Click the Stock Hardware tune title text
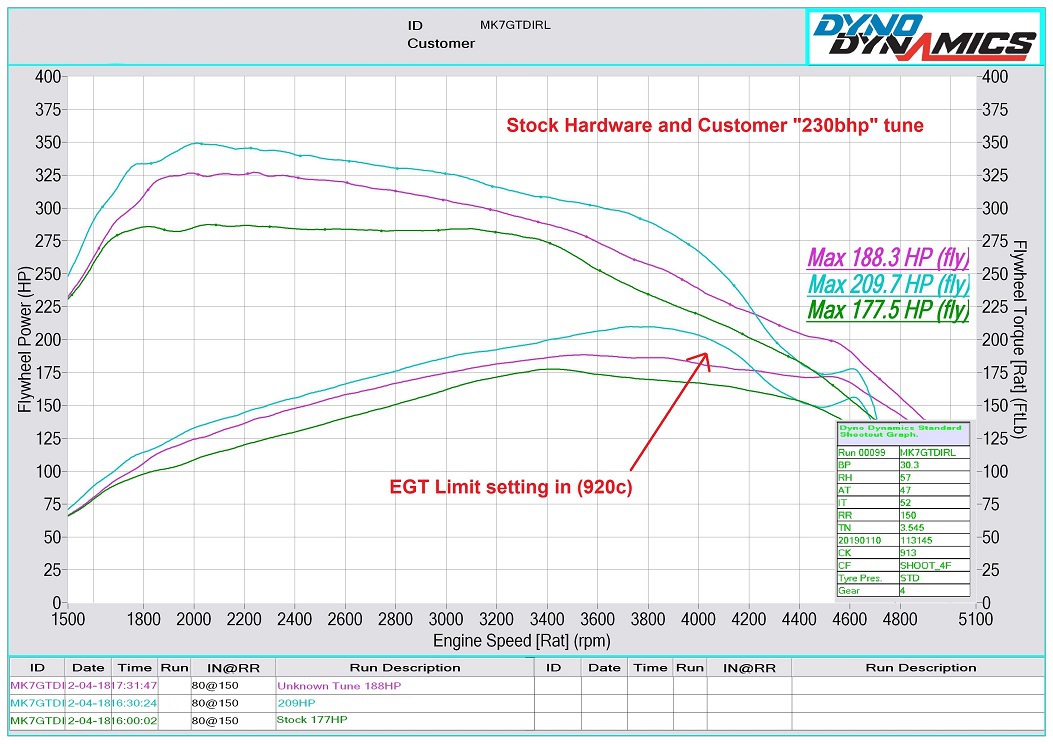The image size is (1053, 744). (714, 126)
